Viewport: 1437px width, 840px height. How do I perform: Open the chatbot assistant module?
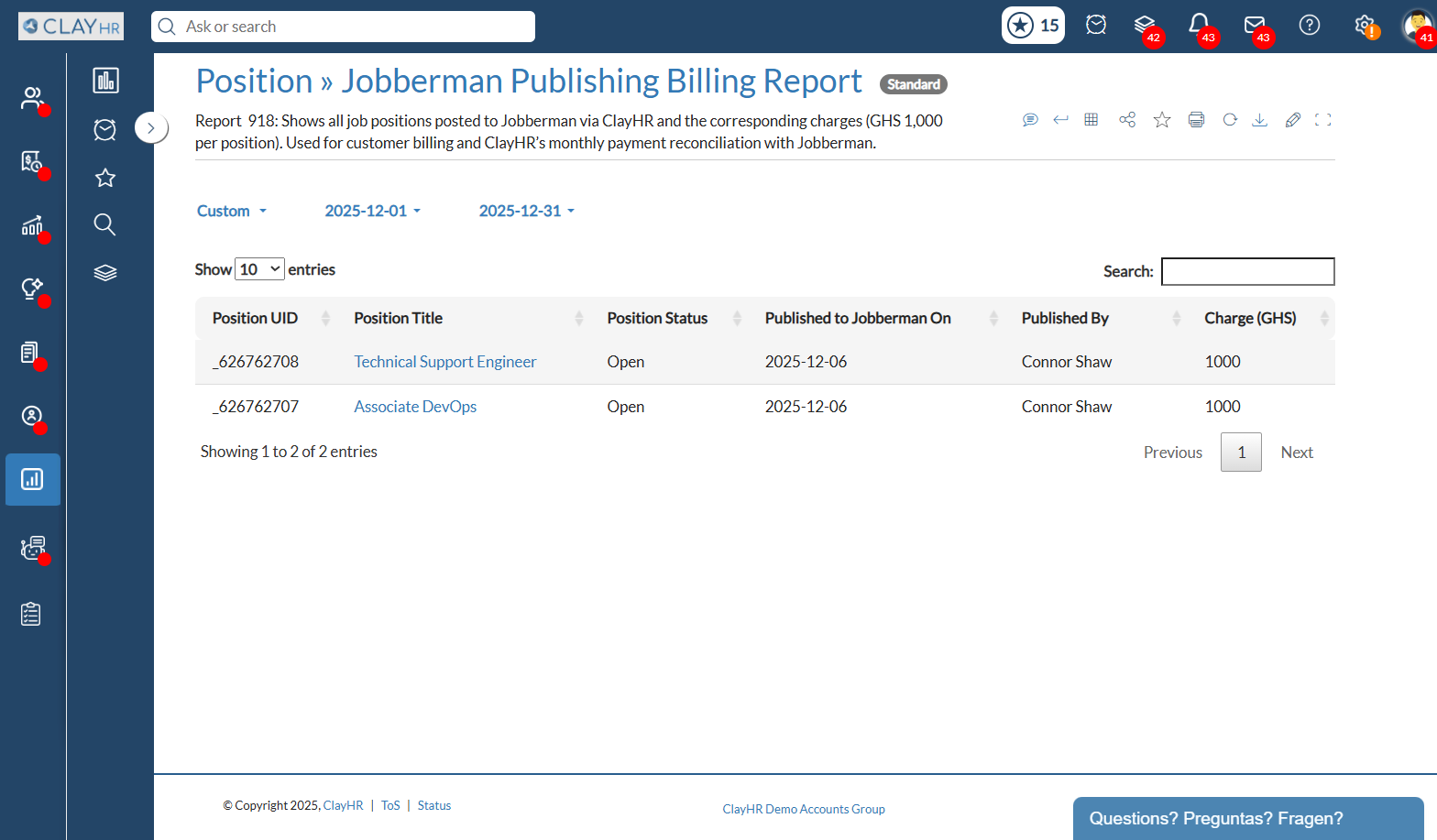pyautogui.click(x=32, y=548)
